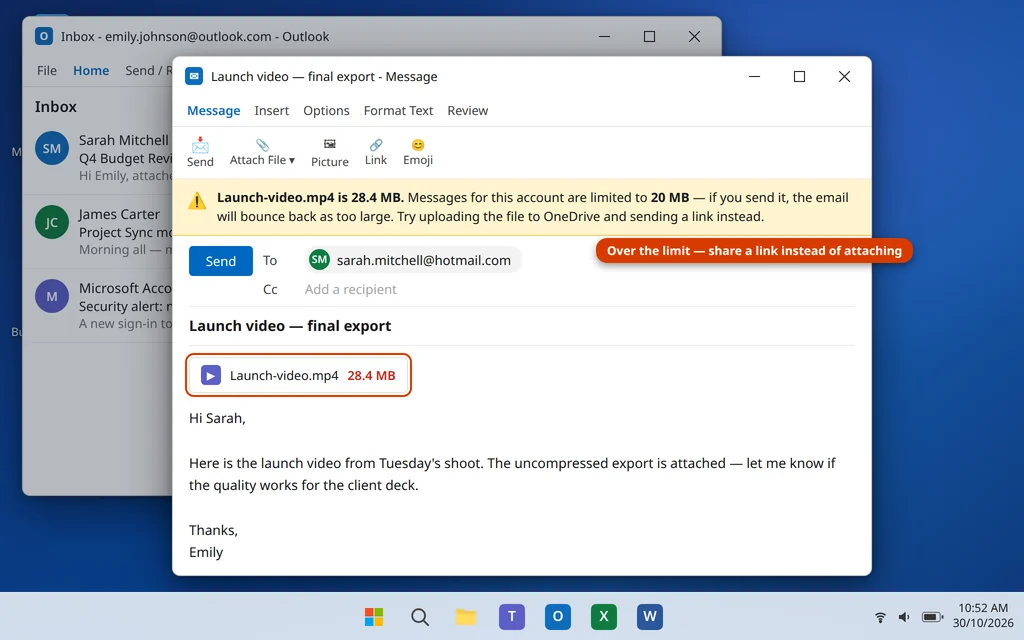Click the Hi Sarah greeting text
1024x640 pixels.
click(x=217, y=418)
